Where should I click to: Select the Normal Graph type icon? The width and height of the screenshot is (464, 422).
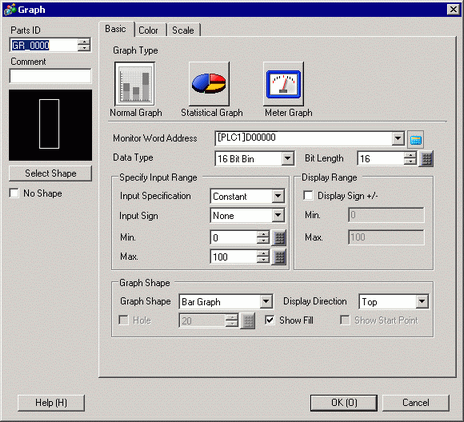coord(135,84)
